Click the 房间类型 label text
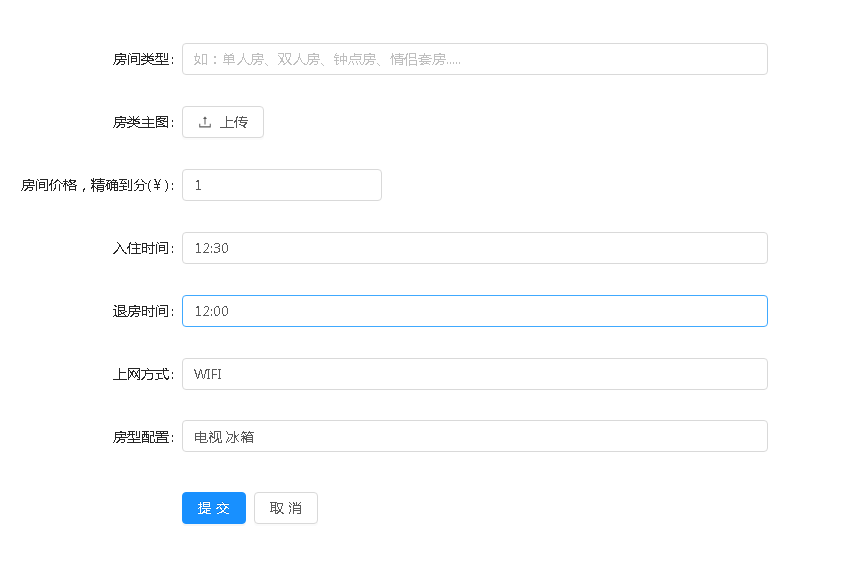This screenshot has width=842, height=563. (x=143, y=59)
